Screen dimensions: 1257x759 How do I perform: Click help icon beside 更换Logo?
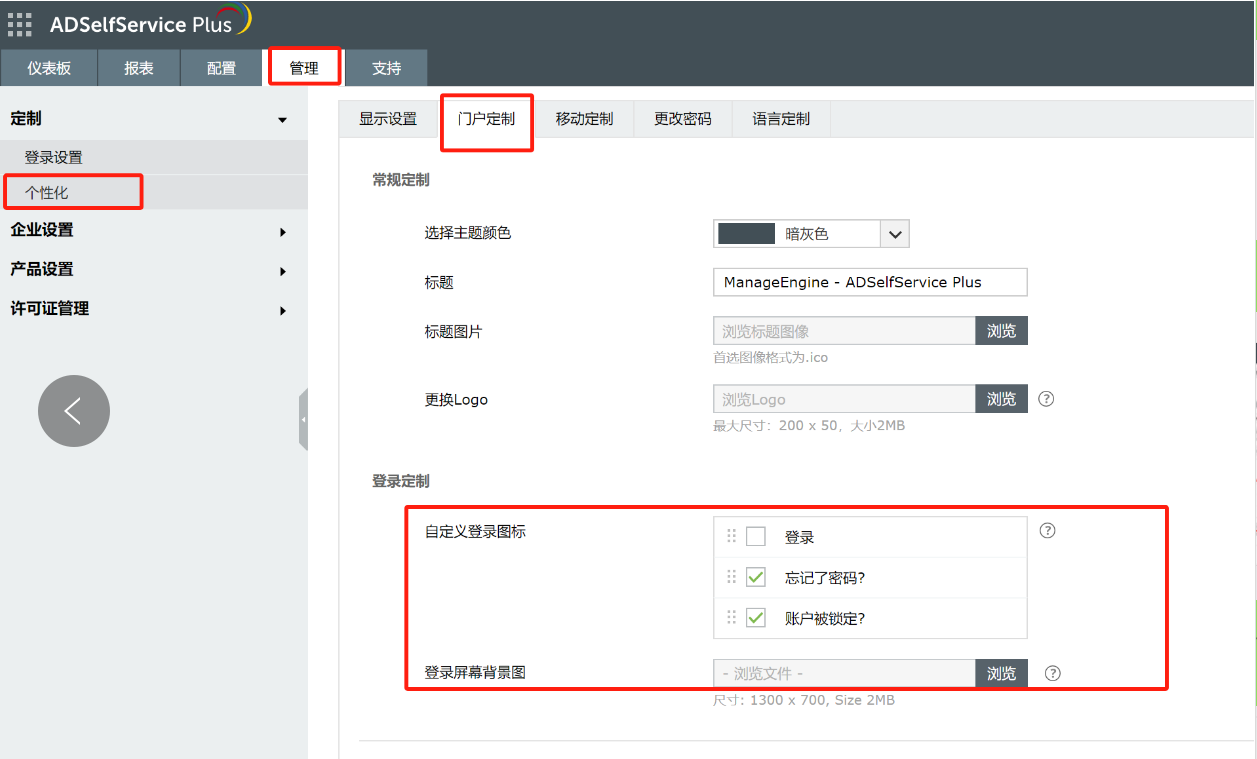tap(1046, 399)
